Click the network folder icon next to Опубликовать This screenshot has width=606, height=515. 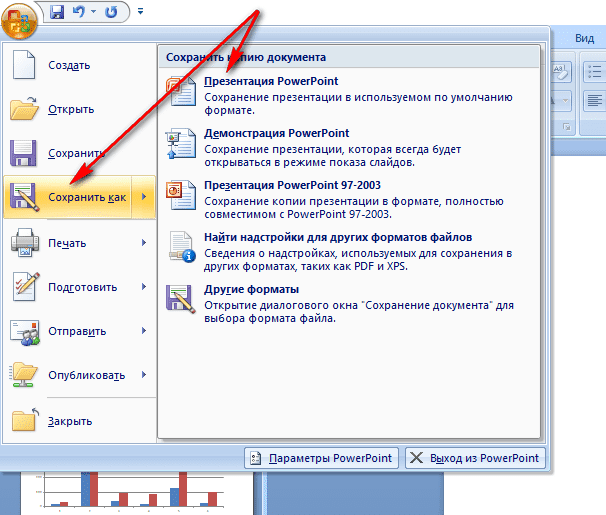(x=23, y=375)
